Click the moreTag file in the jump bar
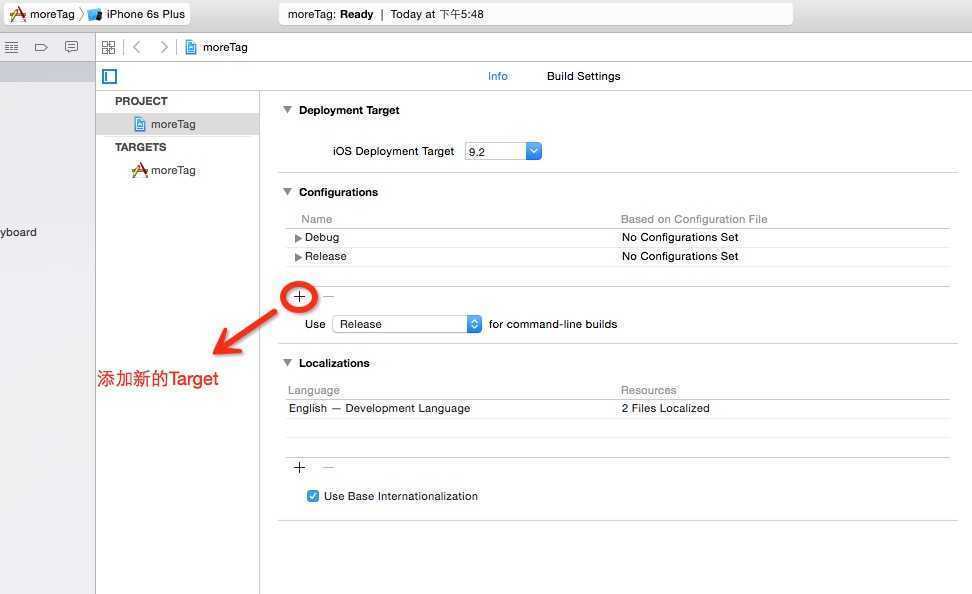The width and height of the screenshot is (972, 594). coord(216,47)
